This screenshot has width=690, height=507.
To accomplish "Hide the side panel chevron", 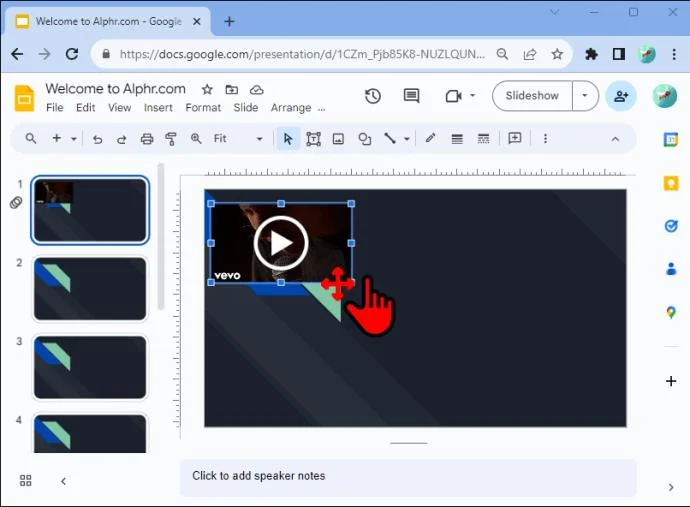I will [x=671, y=487].
